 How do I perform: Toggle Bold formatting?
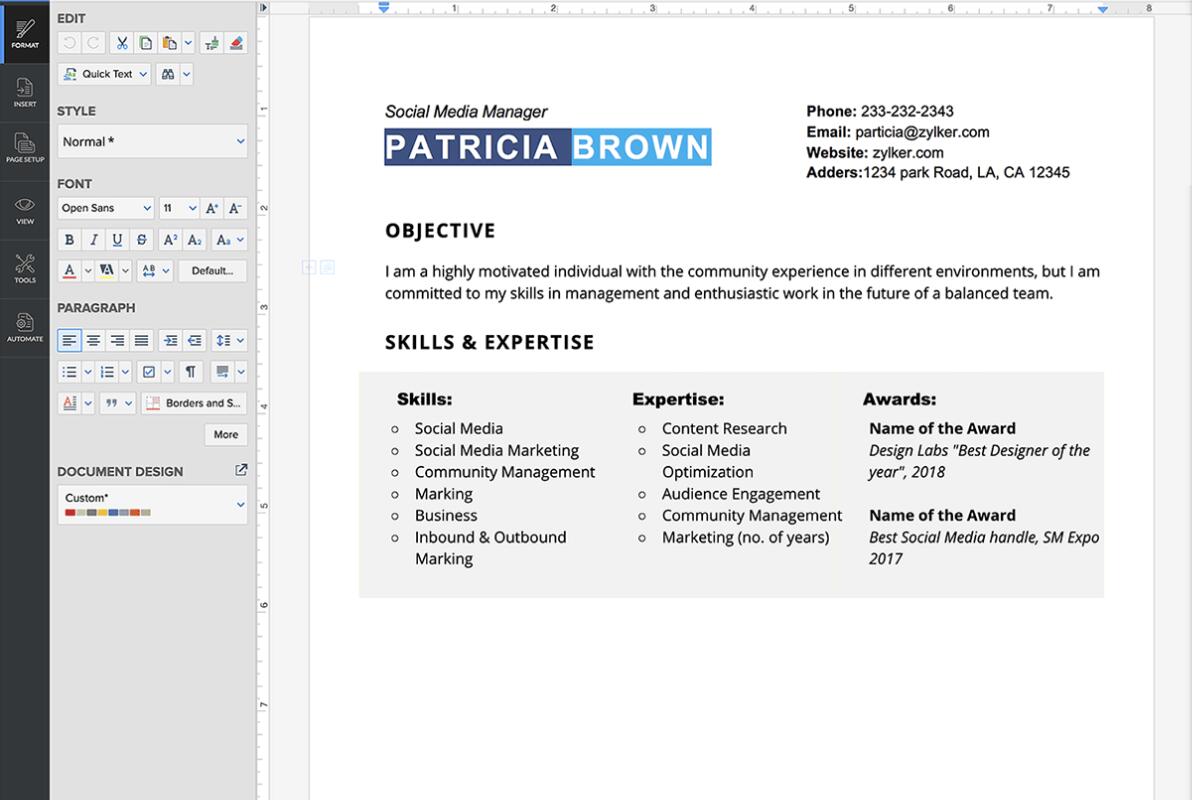pos(69,240)
